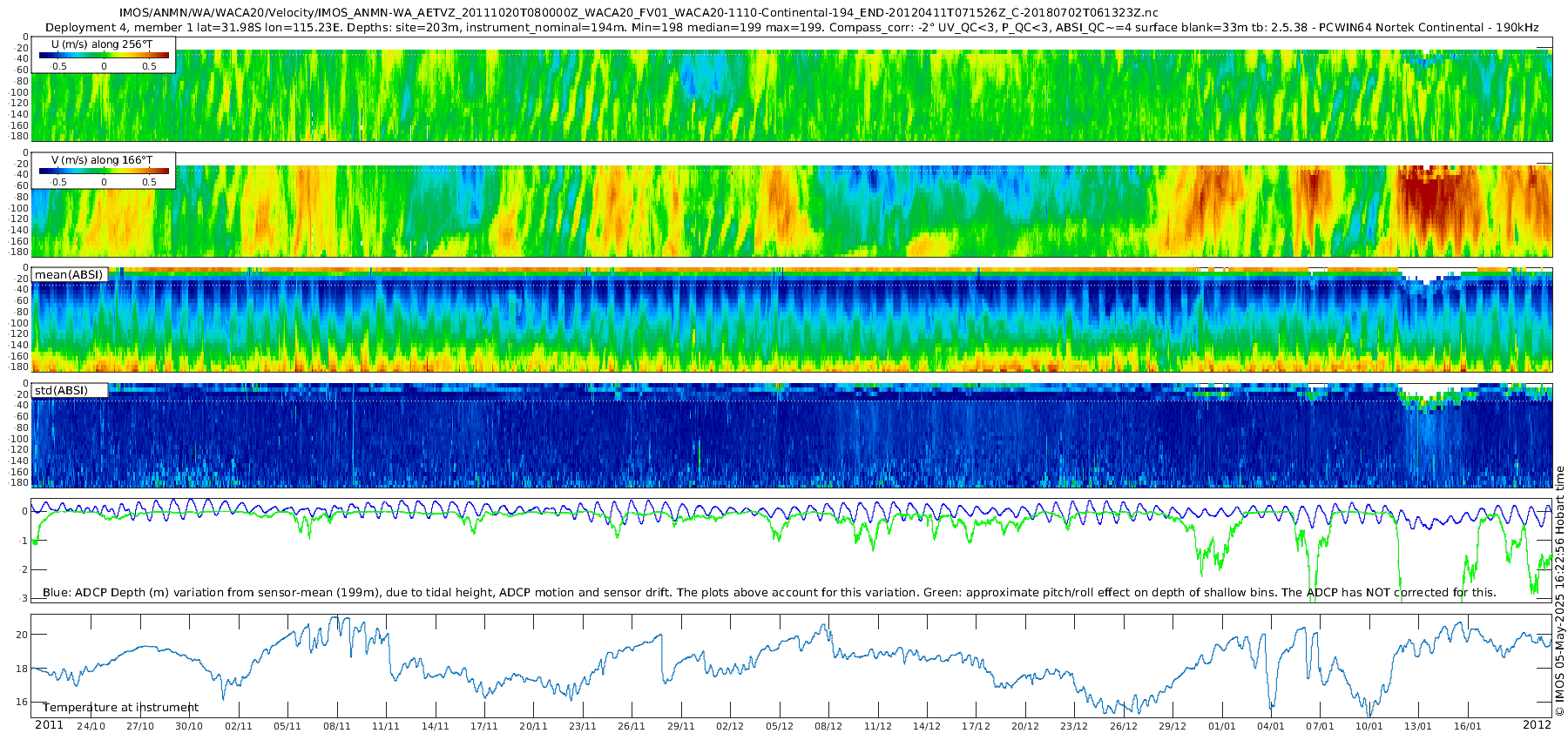Screen dimensions: 1568x740
Task: Select the 05/11 date tick
Action: 287,726
